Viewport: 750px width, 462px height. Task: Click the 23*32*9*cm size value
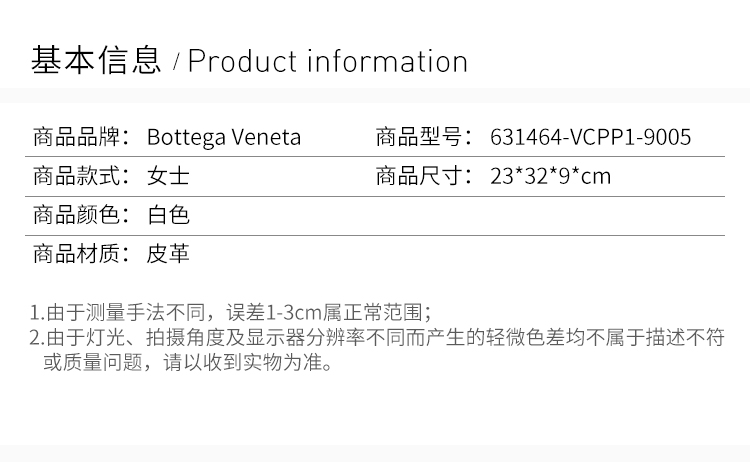[x=551, y=176]
